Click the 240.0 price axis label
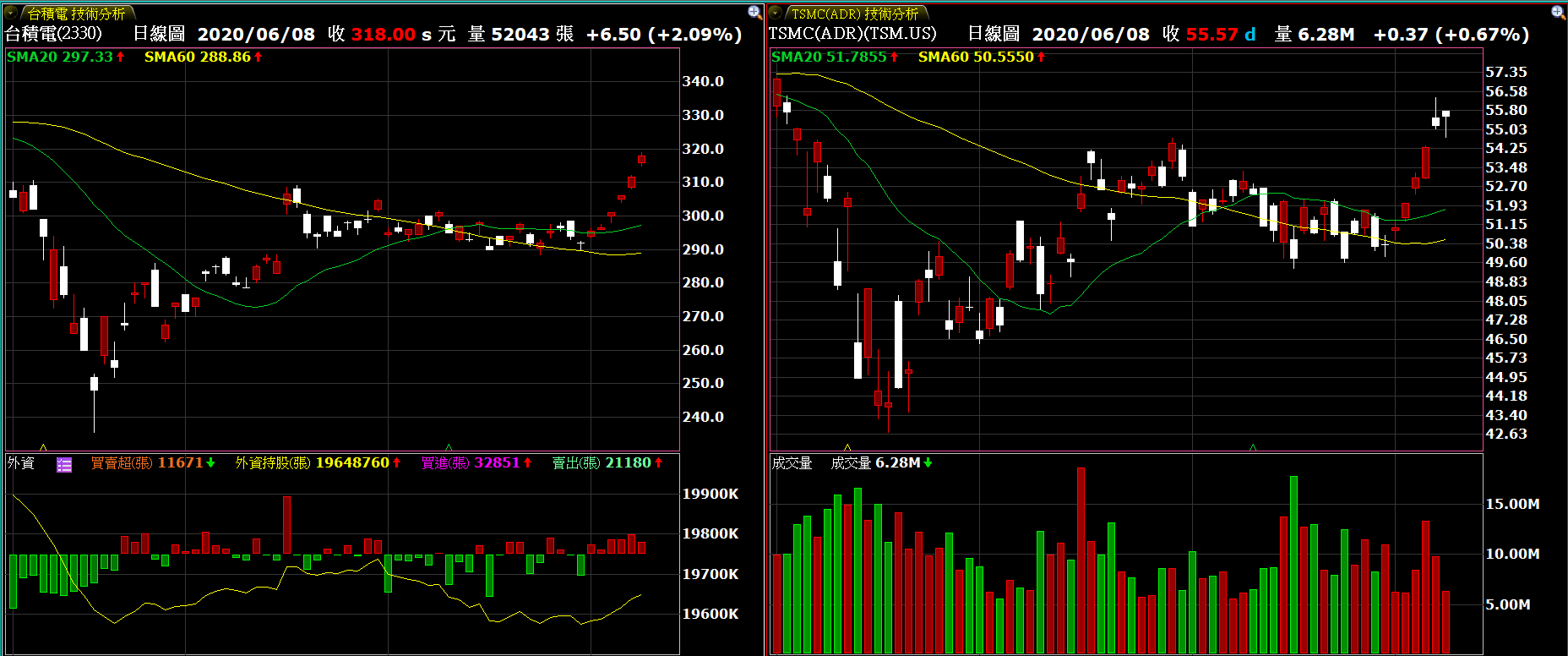This screenshot has width=1568, height=656. (x=703, y=417)
